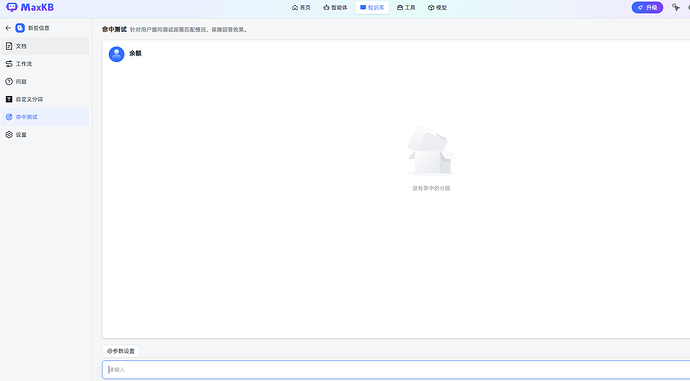This screenshot has width=690, height=381.
Task: Open 自定义分词 custom tokenization in sidebar
Action: (x=45, y=99)
